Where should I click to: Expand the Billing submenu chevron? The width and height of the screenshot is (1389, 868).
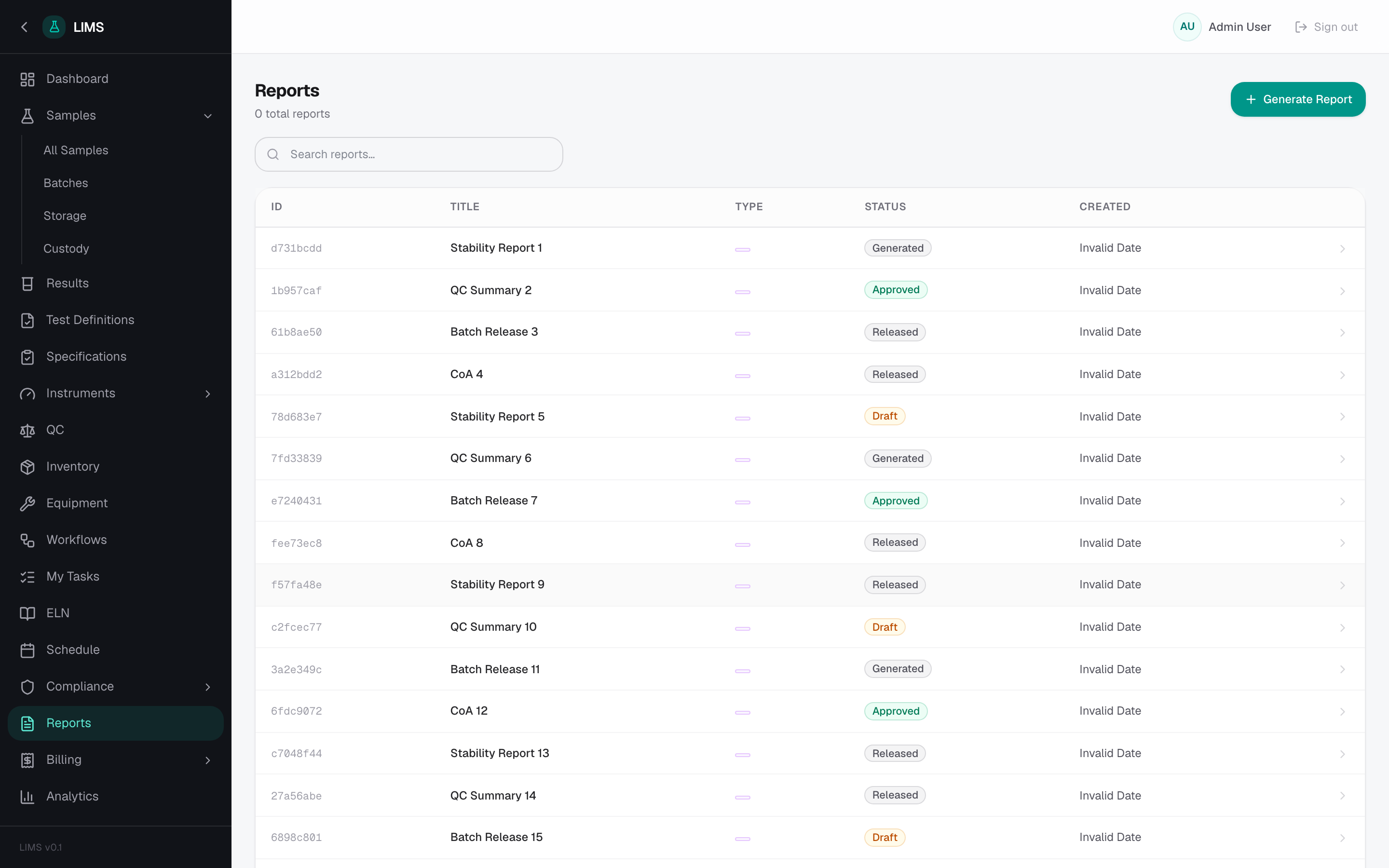tap(208, 760)
